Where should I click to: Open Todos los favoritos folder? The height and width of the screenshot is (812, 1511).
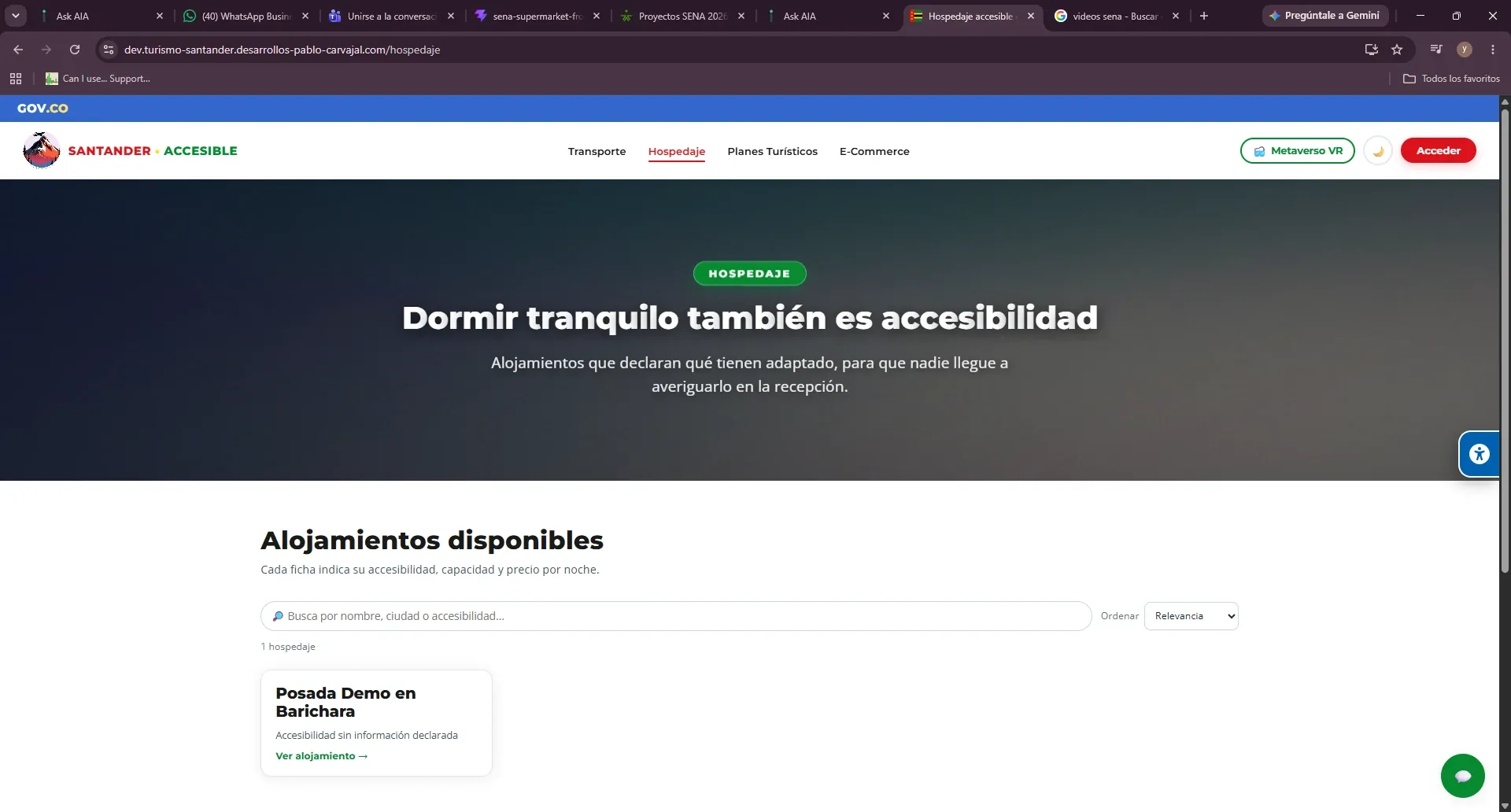click(x=1451, y=79)
